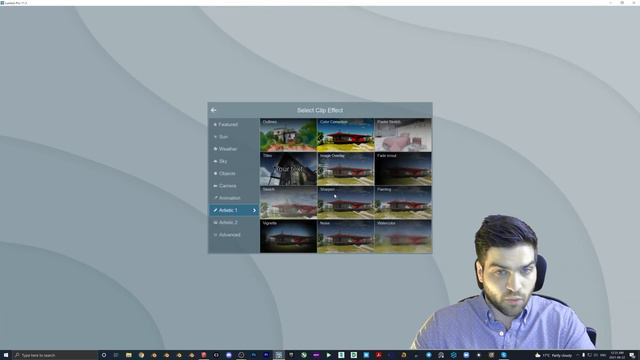This screenshot has width=640, height=360.
Task: Open the red Adobe Acrobat taskbar icon
Action: (379, 355)
